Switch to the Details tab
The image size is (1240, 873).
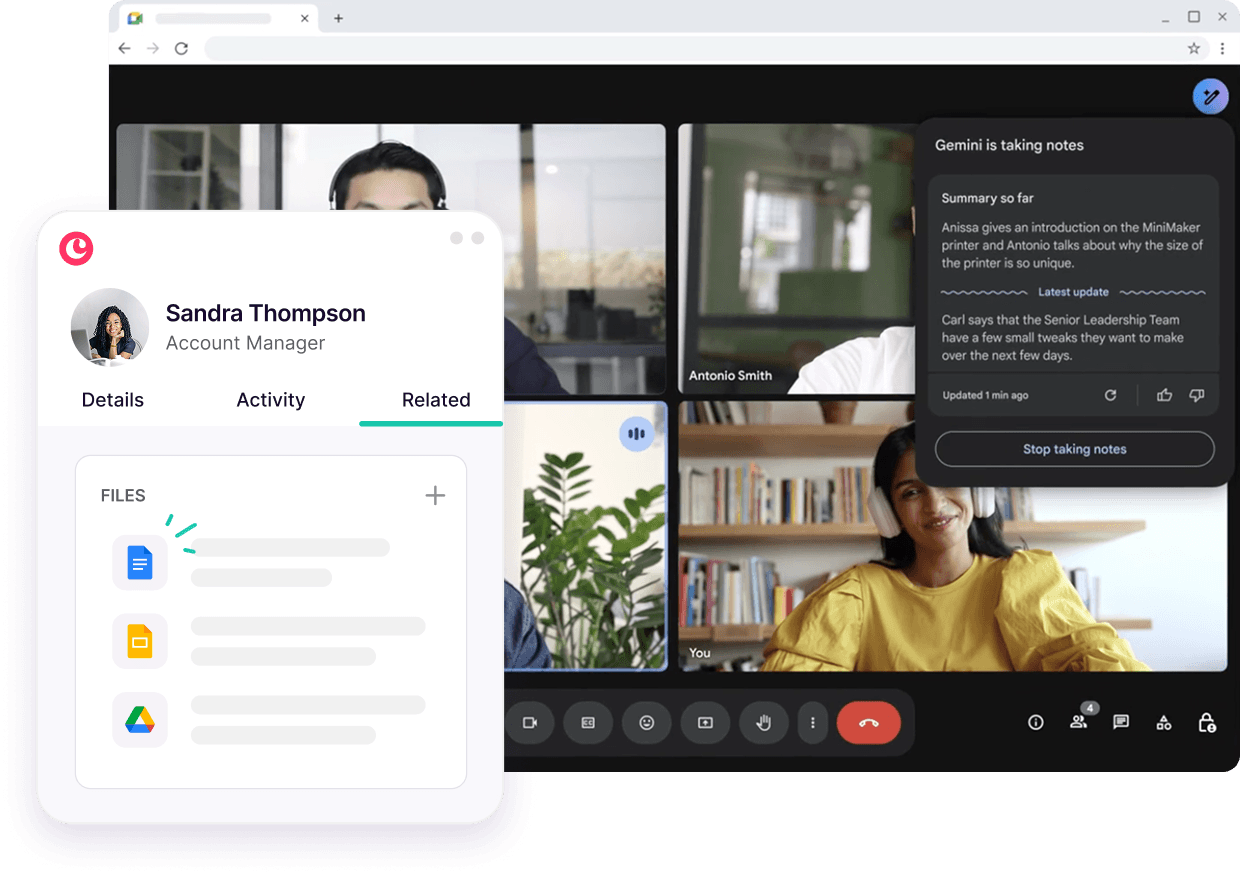(x=112, y=400)
